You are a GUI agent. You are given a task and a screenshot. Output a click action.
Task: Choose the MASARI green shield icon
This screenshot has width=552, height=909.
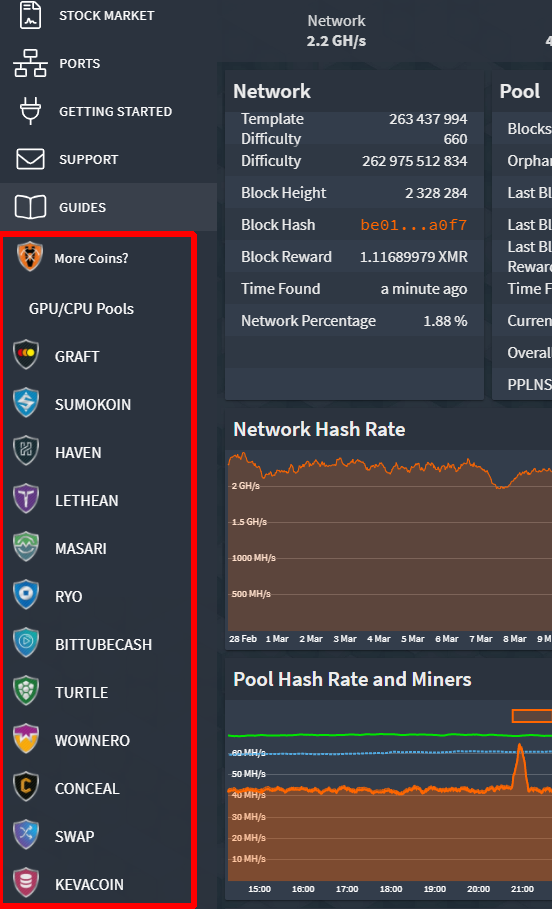click(x=26, y=547)
